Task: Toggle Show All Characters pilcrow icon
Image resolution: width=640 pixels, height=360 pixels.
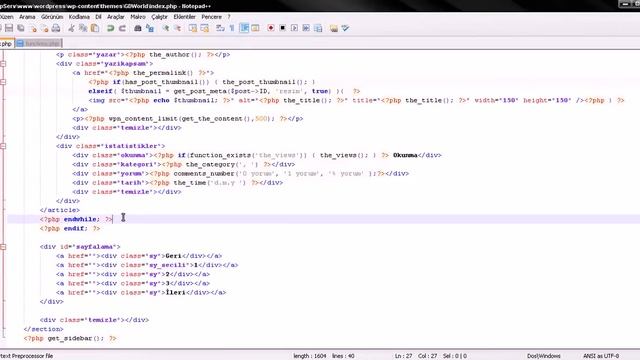Action: pos(232,28)
